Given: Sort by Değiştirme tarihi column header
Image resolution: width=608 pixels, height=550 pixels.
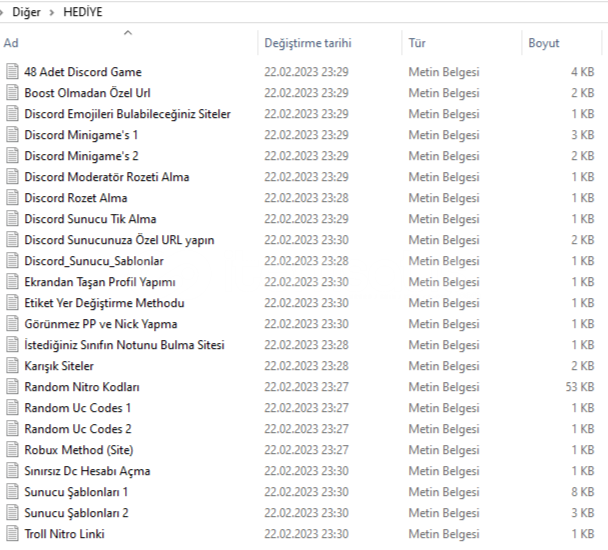Looking at the screenshot, I should click(308, 43).
